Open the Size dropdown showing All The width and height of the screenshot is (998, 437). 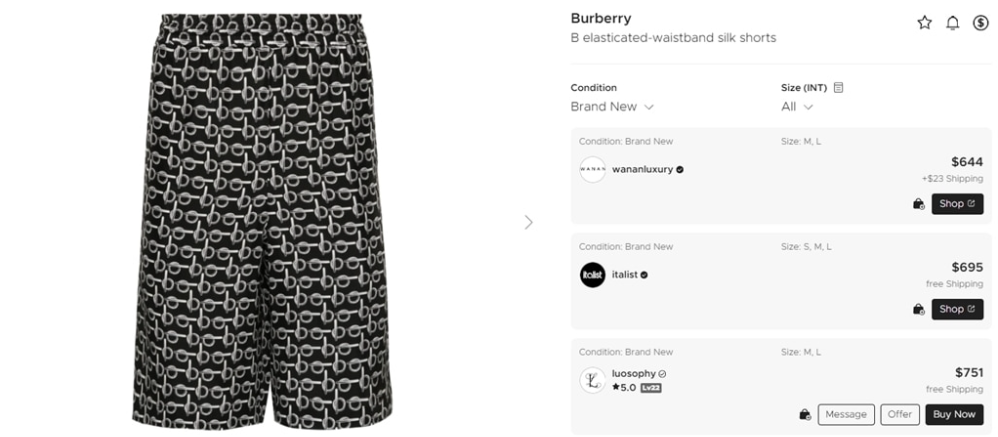point(797,106)
